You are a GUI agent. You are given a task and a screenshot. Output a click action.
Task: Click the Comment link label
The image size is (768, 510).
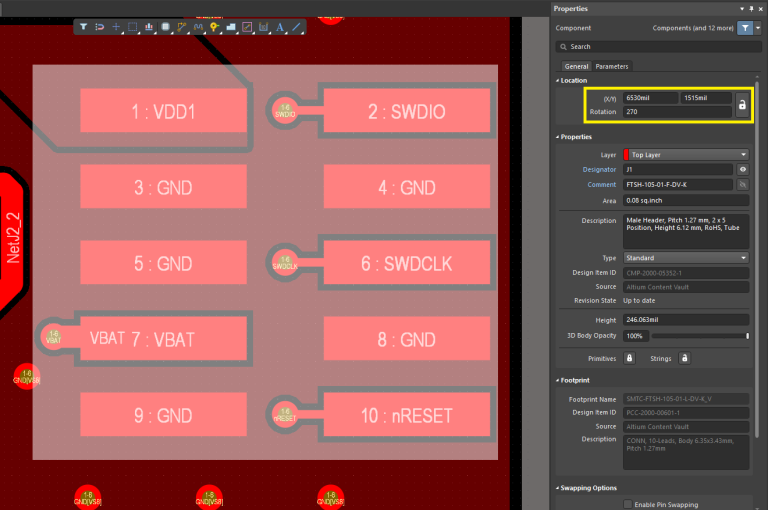click(601, 185)
